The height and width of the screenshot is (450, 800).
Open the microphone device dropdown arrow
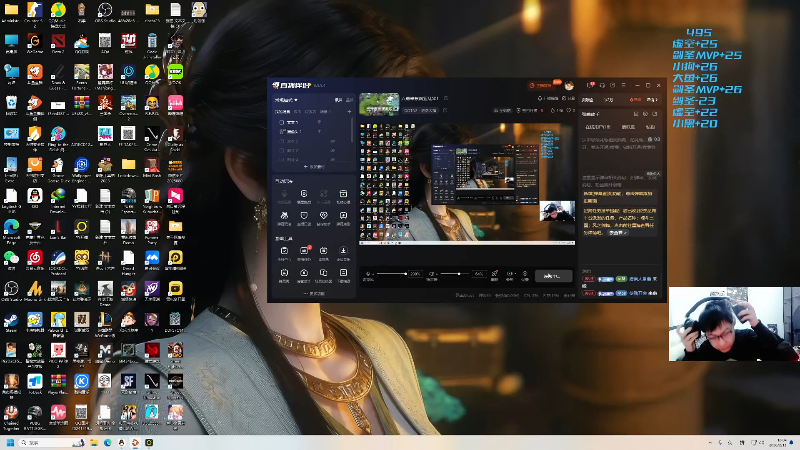[x=373, y=274]
